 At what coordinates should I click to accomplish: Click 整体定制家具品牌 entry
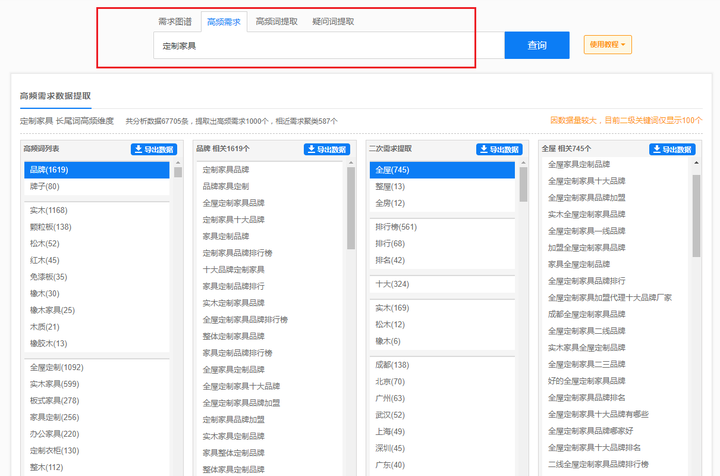pos(234,336)
